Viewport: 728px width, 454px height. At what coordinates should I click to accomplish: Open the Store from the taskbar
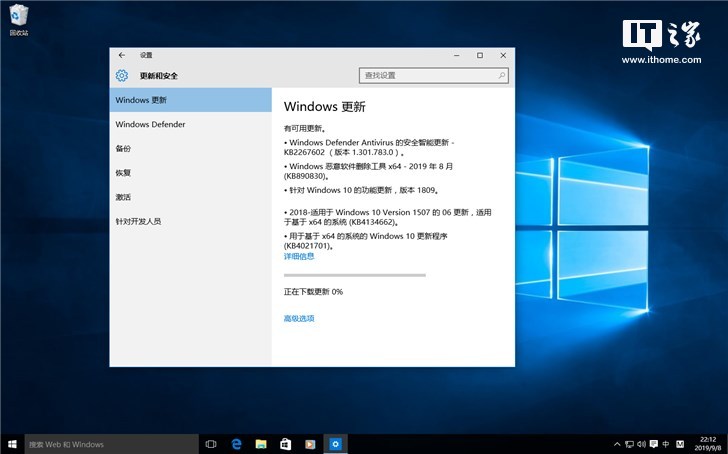[286, 444]
